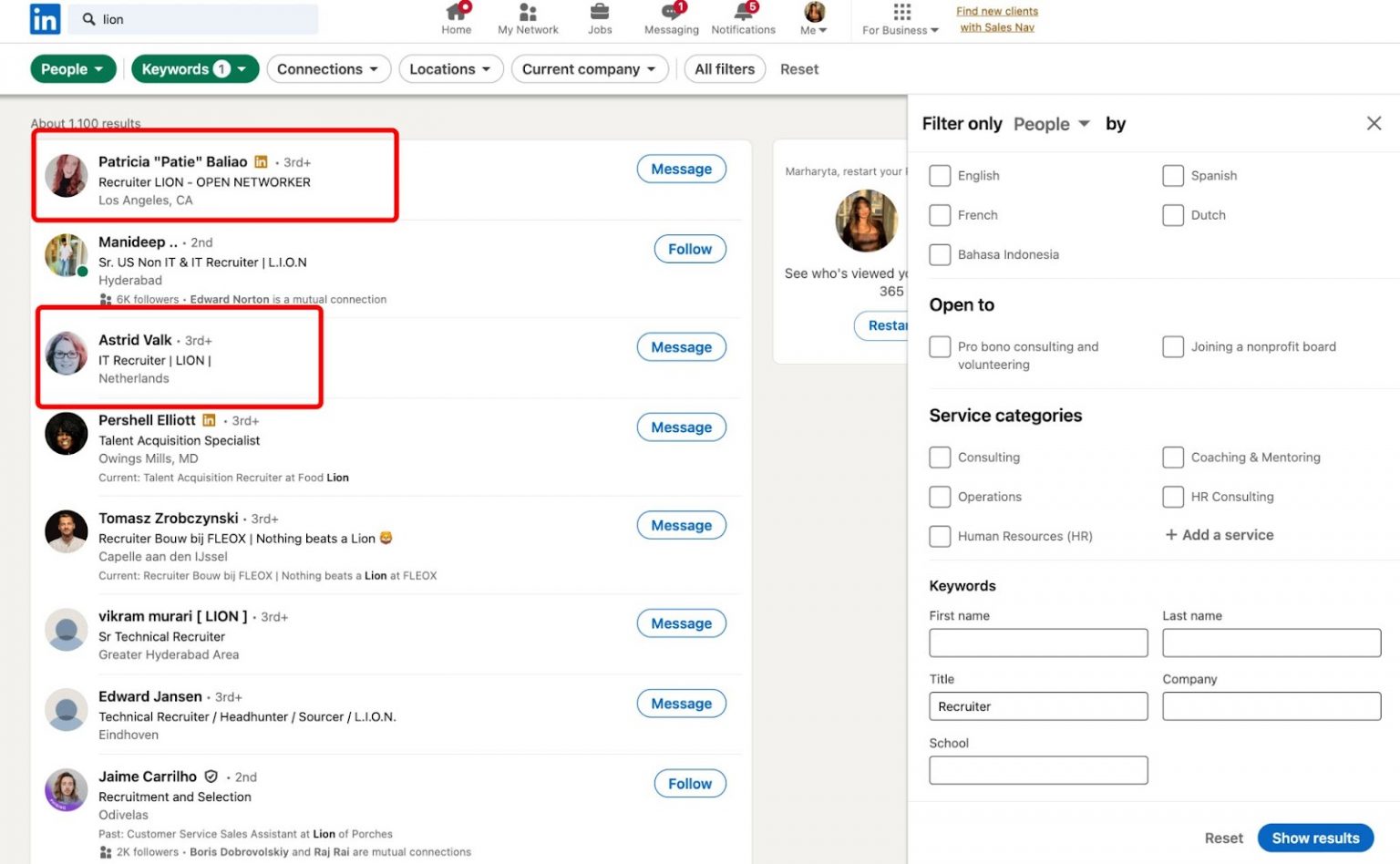This screenshot has width=1400, height=864.
Task: Tick the Joining a nonprofit board checkbox
Action: [1173, 347]
